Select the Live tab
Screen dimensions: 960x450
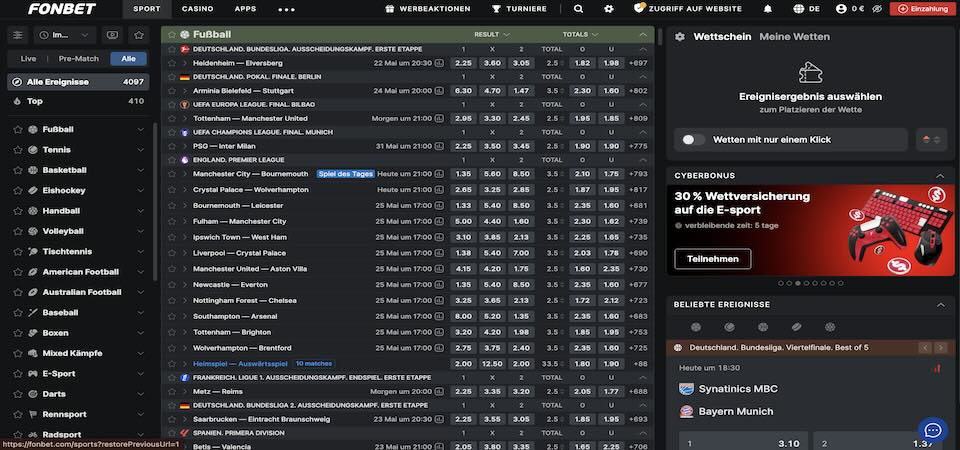28,59
